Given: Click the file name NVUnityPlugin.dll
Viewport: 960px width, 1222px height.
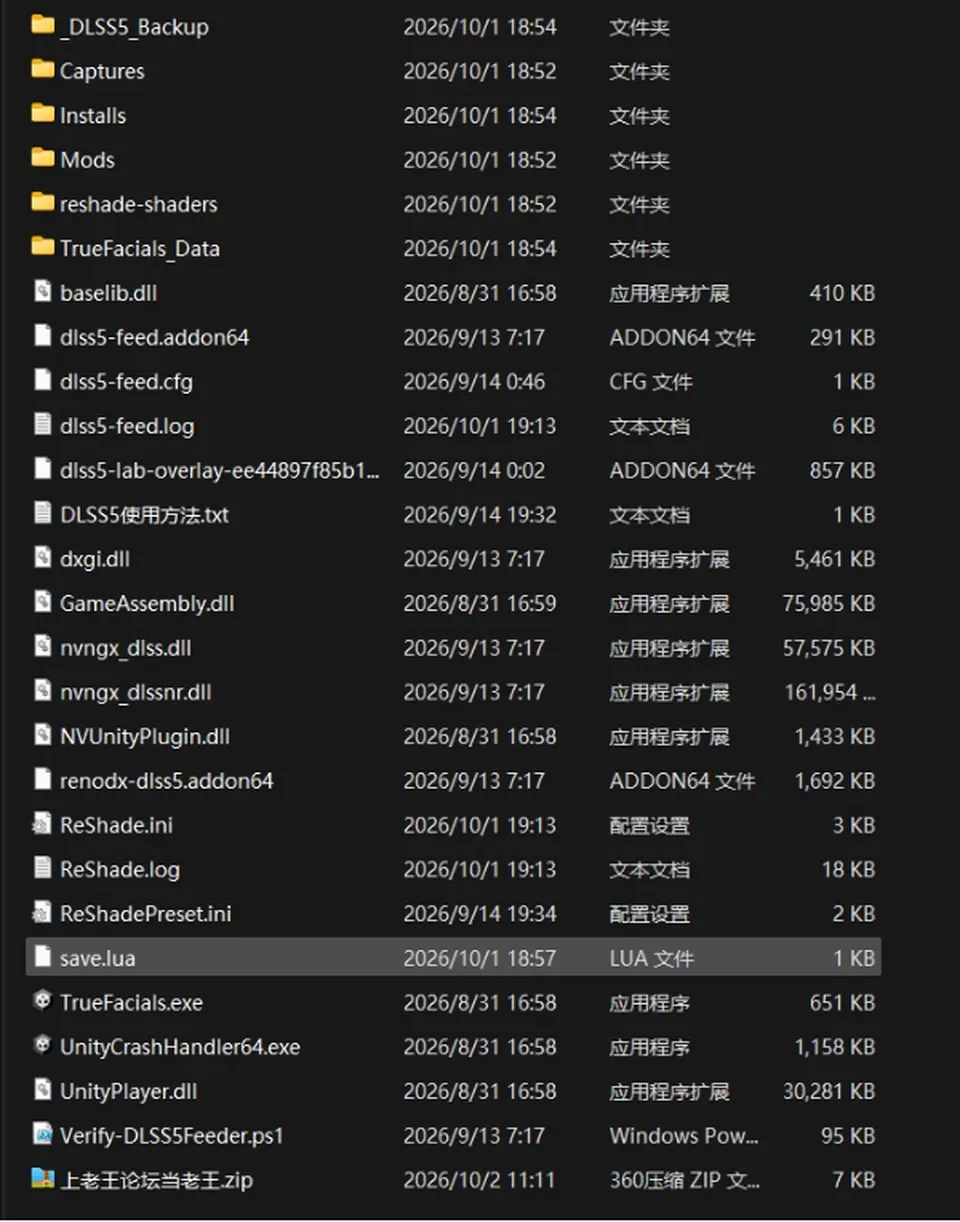Looking at the screenshot, I should click(145, 736).
